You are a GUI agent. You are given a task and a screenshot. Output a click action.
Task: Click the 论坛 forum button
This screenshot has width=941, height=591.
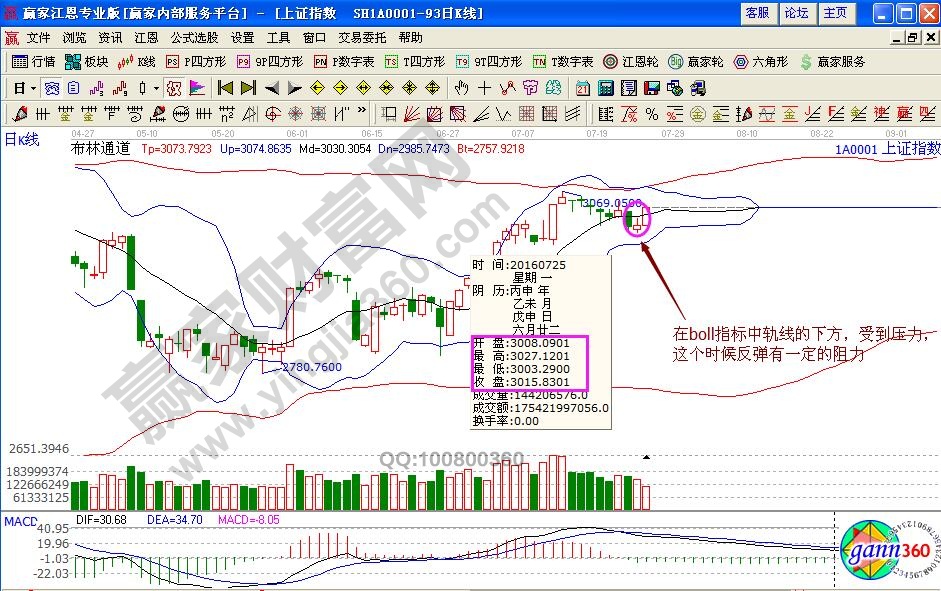(x=796, y=13)
